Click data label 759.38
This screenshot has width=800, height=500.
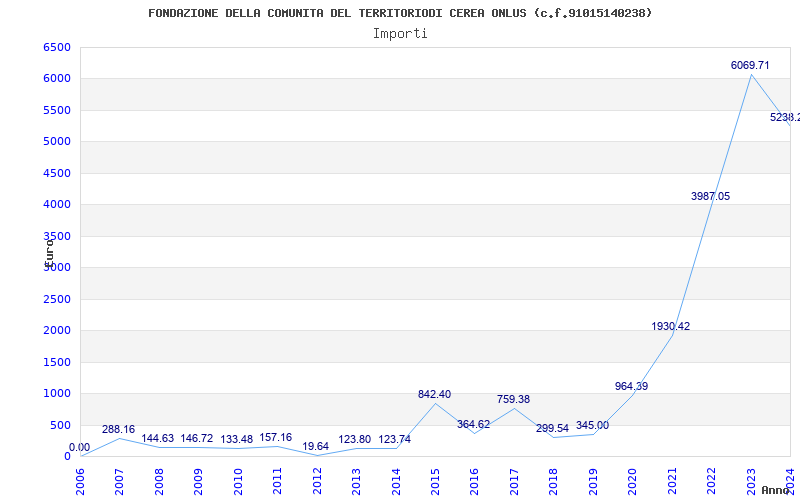click(x=513, y=399)
